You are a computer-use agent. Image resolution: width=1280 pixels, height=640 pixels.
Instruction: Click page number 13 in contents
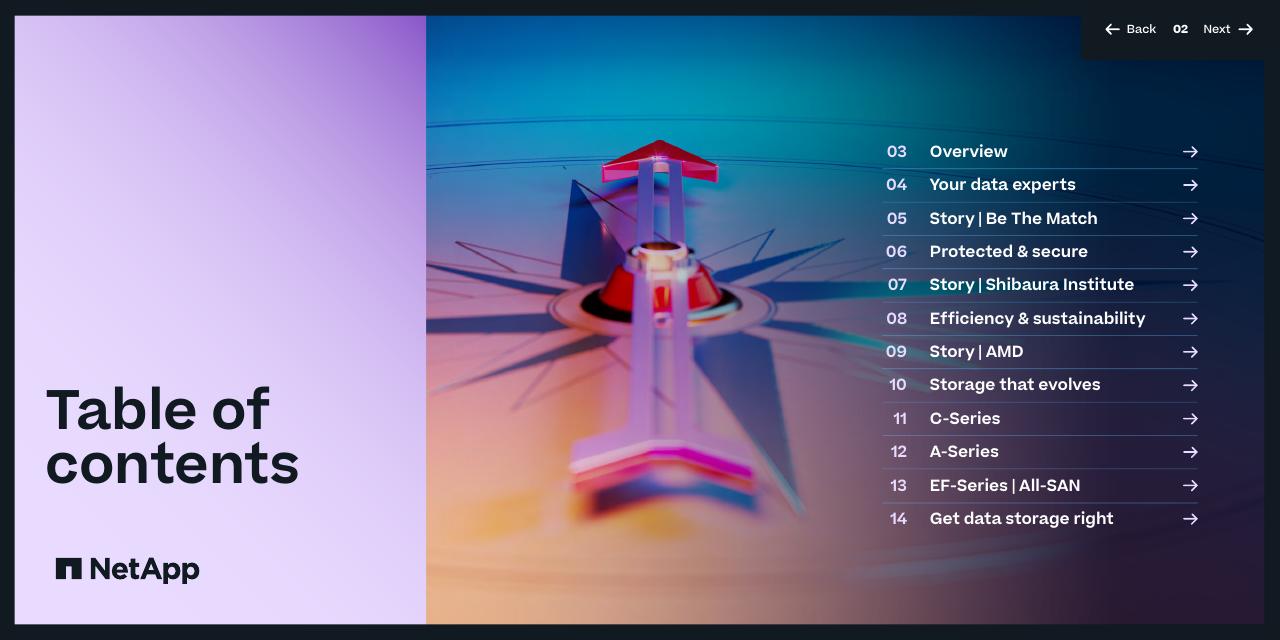pyautogui.click(x=898, y=485)
